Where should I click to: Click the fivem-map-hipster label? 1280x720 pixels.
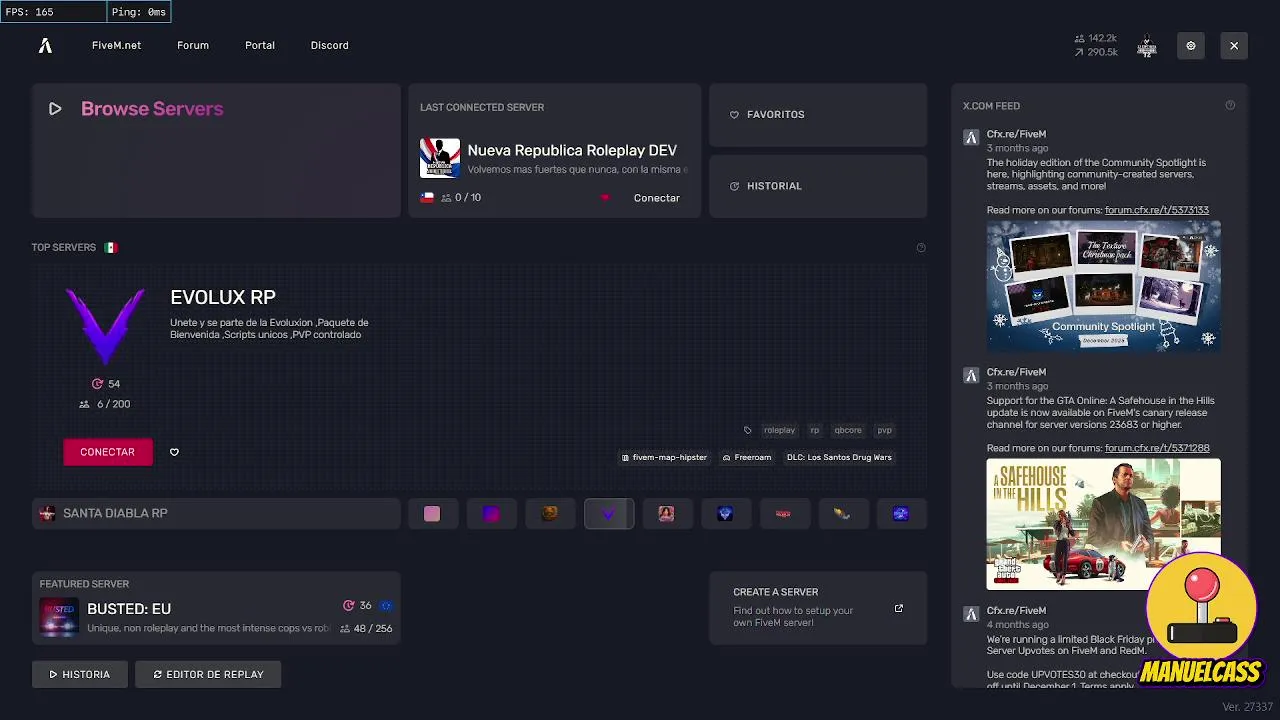[665, 458]
